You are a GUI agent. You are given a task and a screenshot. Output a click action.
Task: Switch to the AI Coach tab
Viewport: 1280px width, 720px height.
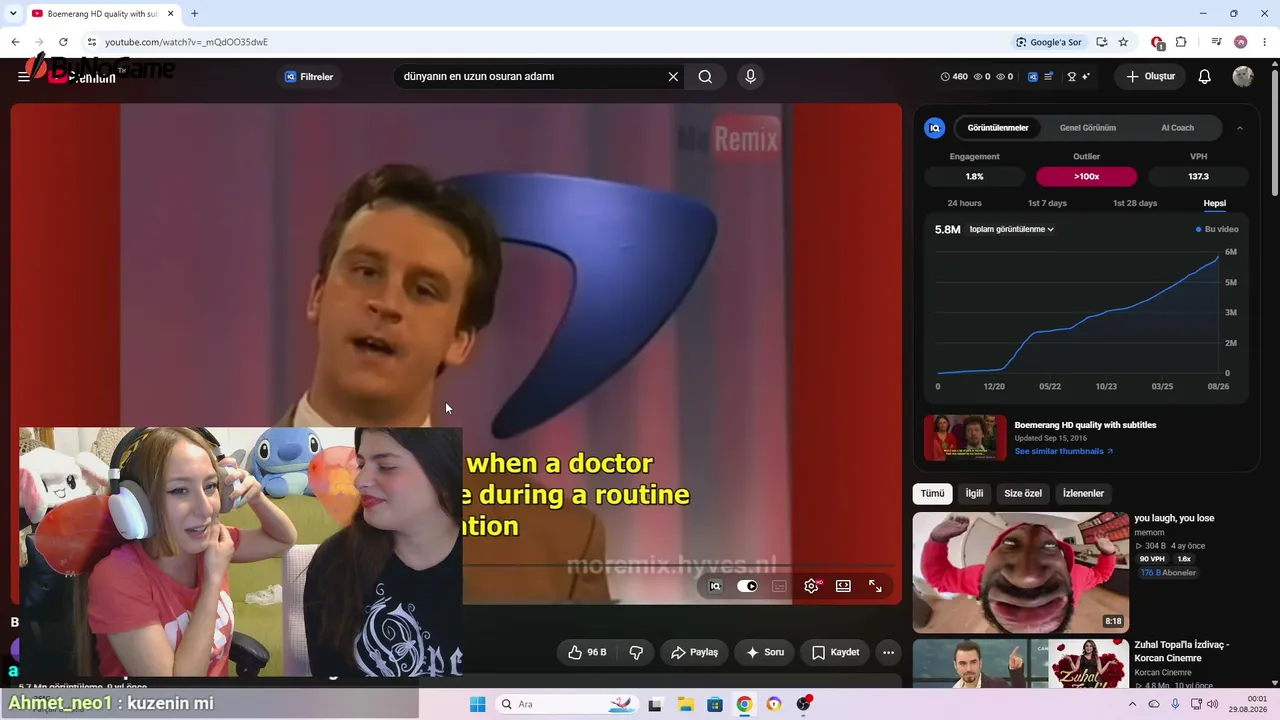pos(1177,128)
